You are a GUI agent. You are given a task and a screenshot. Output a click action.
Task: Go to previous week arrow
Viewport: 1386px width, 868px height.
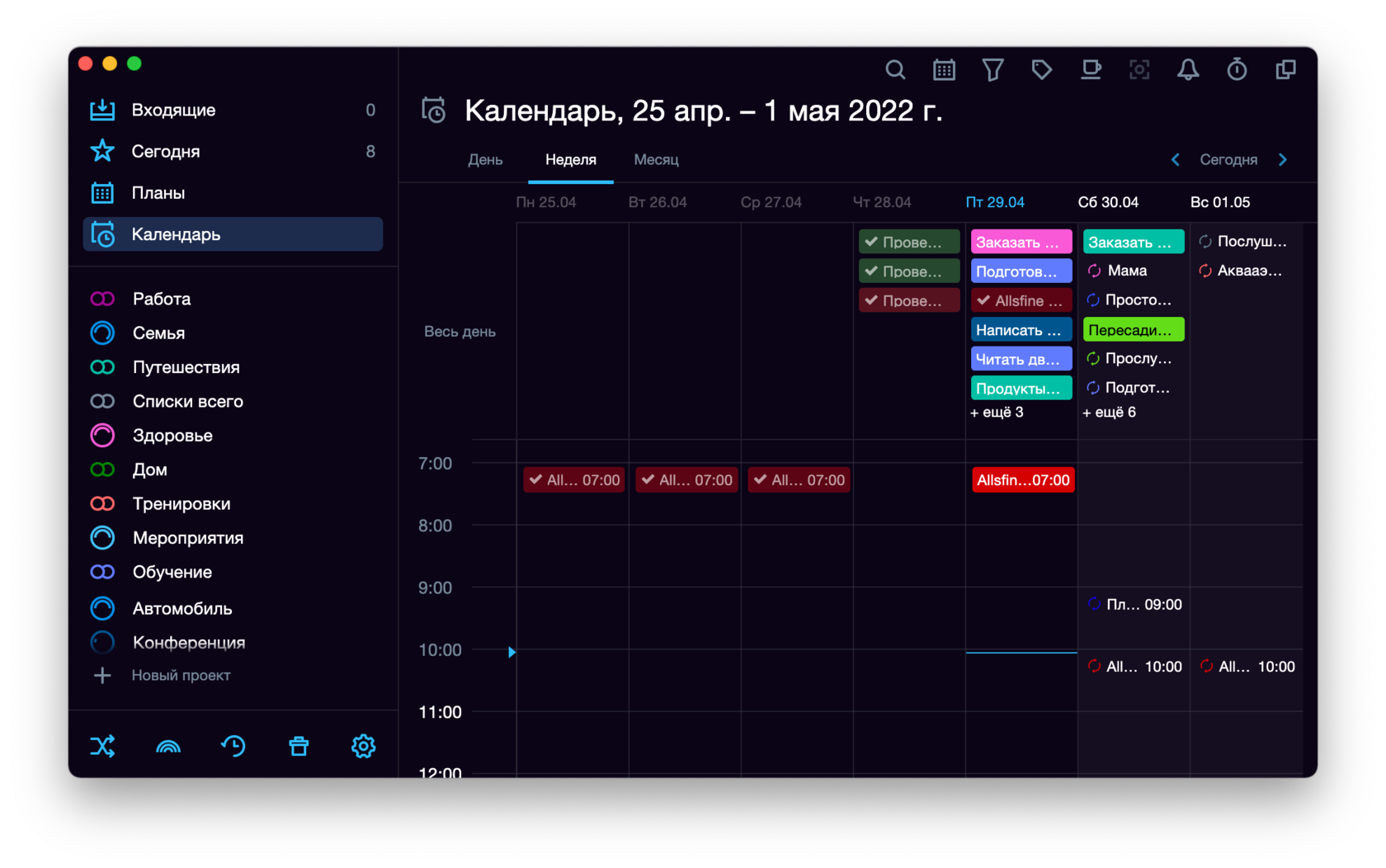coord(1176,159)
